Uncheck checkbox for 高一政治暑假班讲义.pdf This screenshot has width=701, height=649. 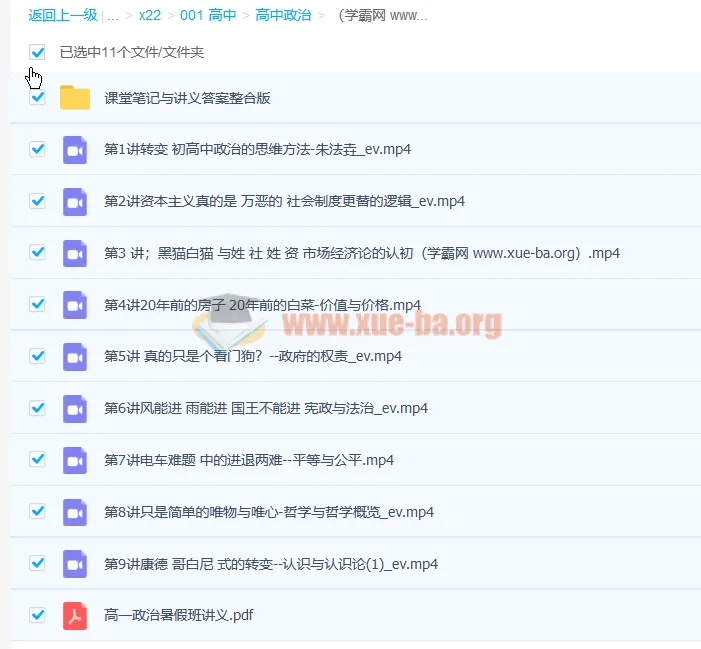37,615
